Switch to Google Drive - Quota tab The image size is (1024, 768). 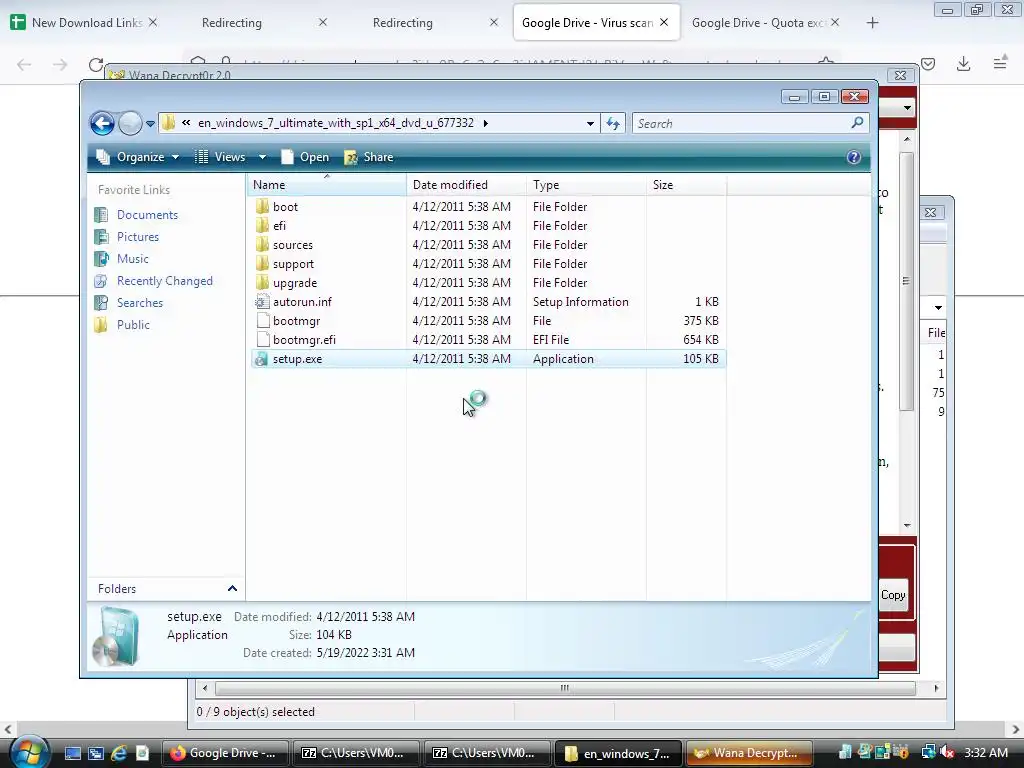click(x=765, y=22)
